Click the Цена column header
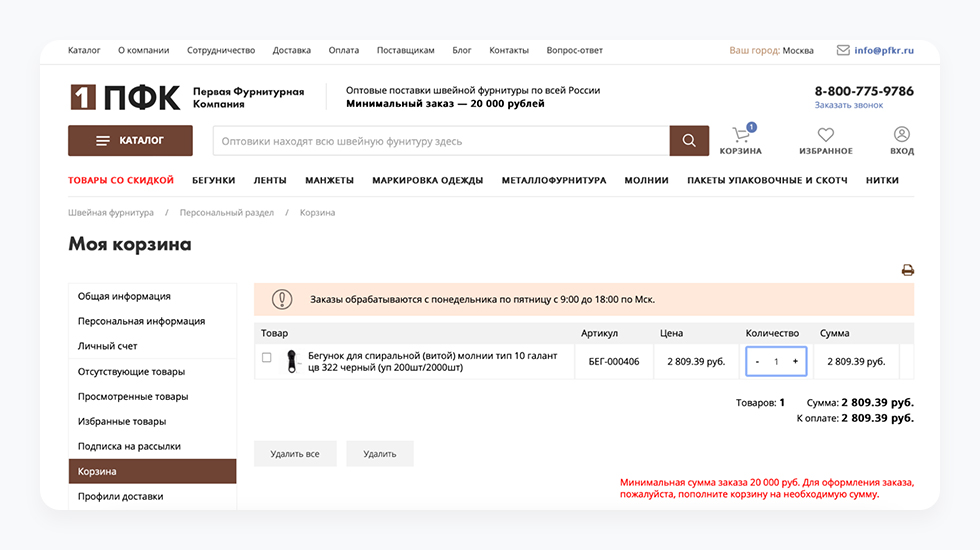Viewport: 980px width, 550px height. 671,333
